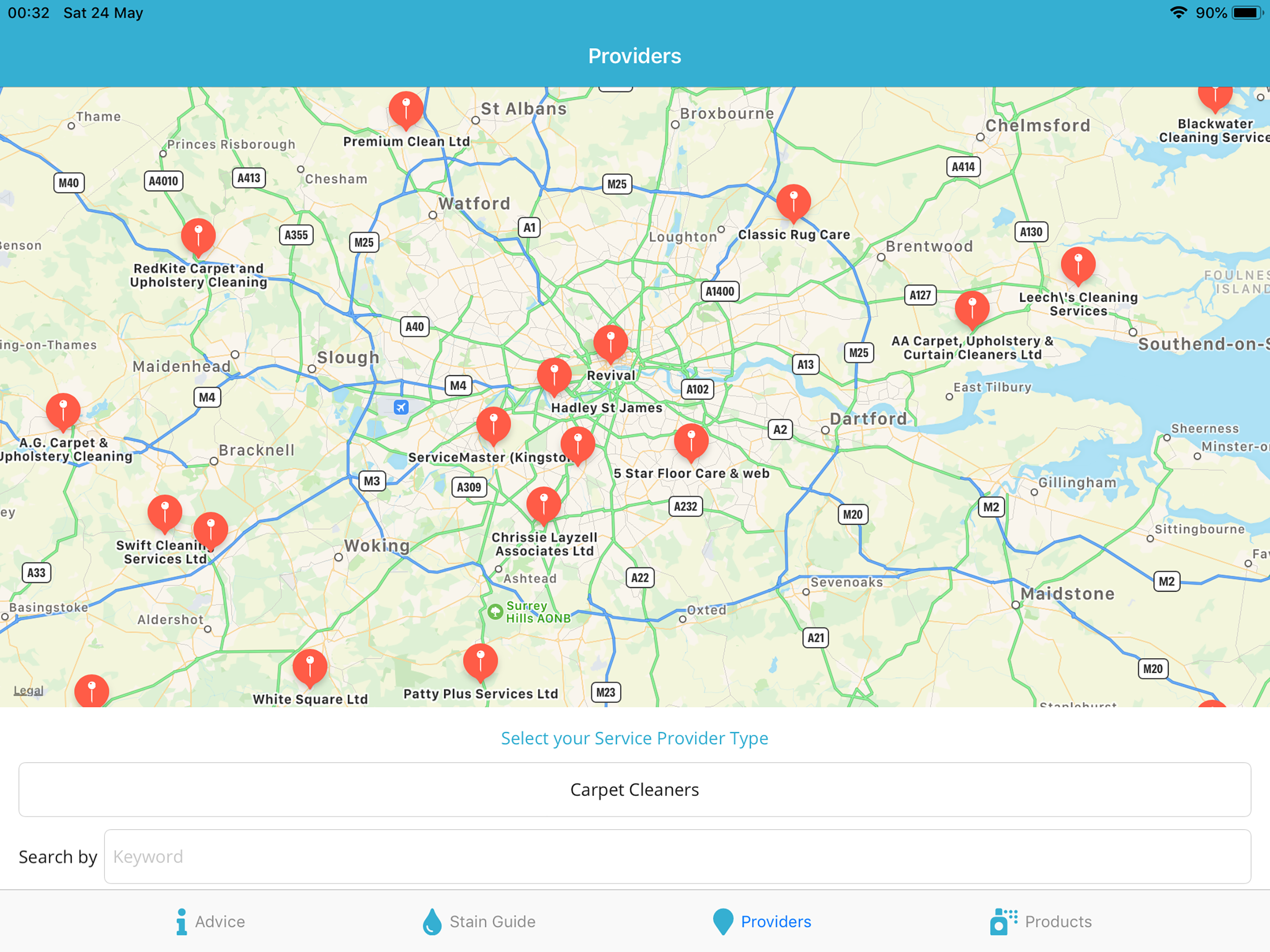Tap the ServiceMaster (Kingston) map pin
1270x952 pixels.
pos(493,426)
